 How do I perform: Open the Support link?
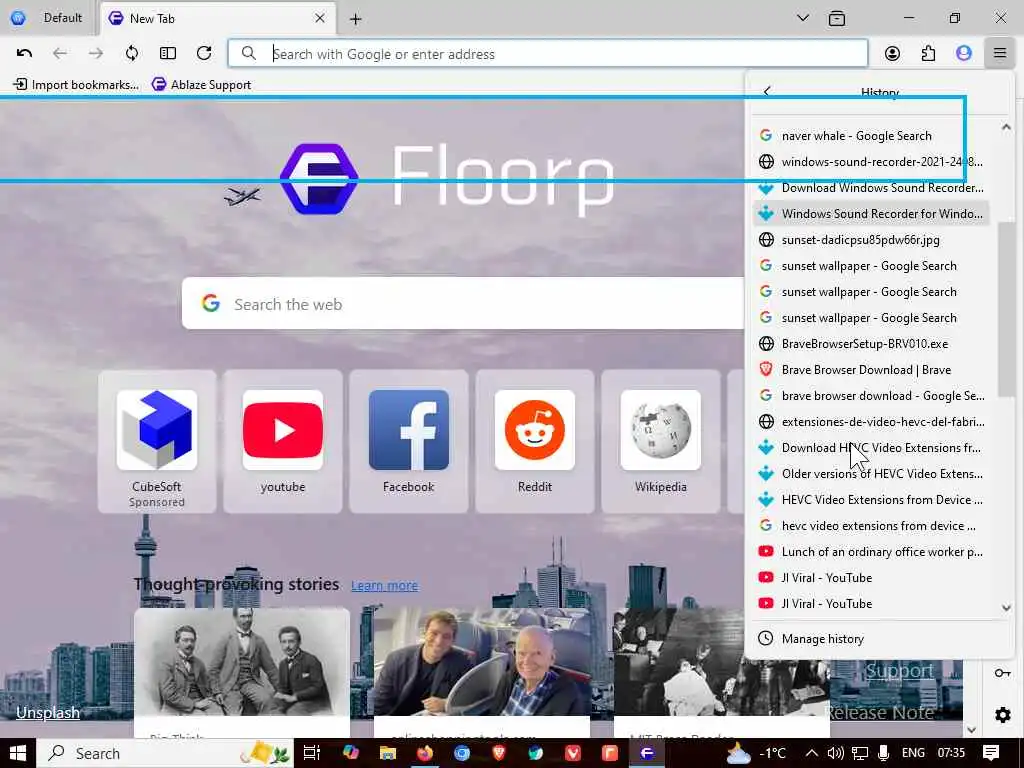(x=899, y=671)
